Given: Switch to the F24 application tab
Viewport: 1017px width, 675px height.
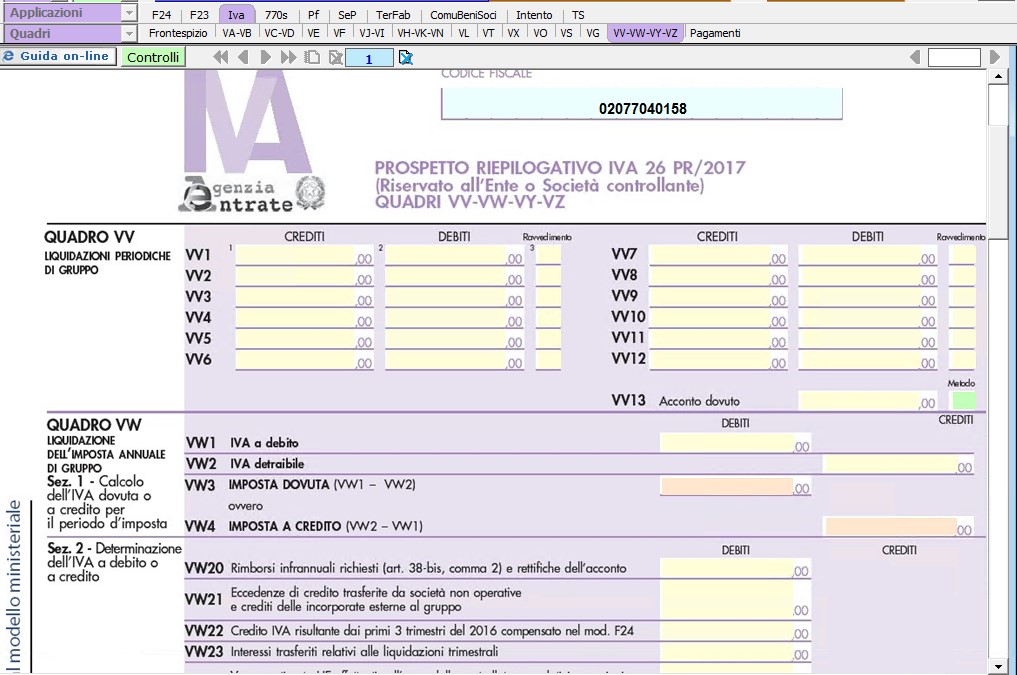Looking at the screenshot, I should [162, 15].
